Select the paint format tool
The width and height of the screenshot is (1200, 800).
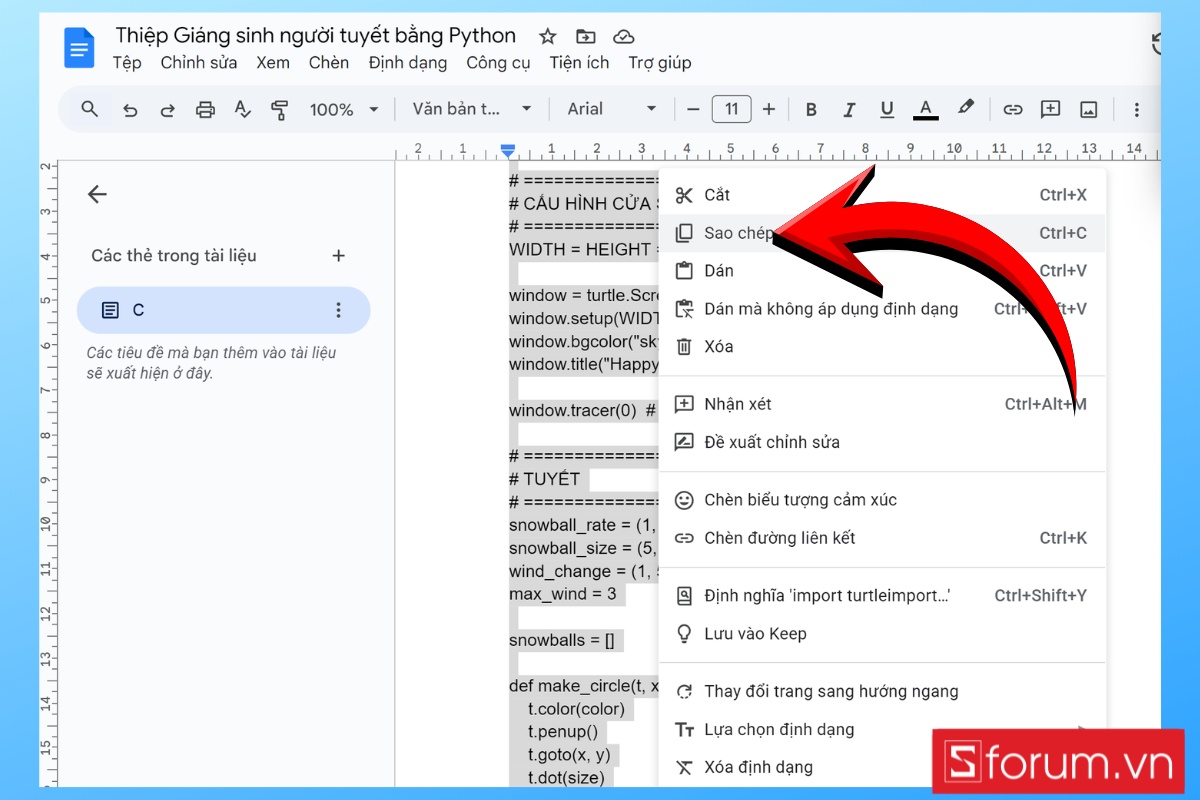click(280, 109)
